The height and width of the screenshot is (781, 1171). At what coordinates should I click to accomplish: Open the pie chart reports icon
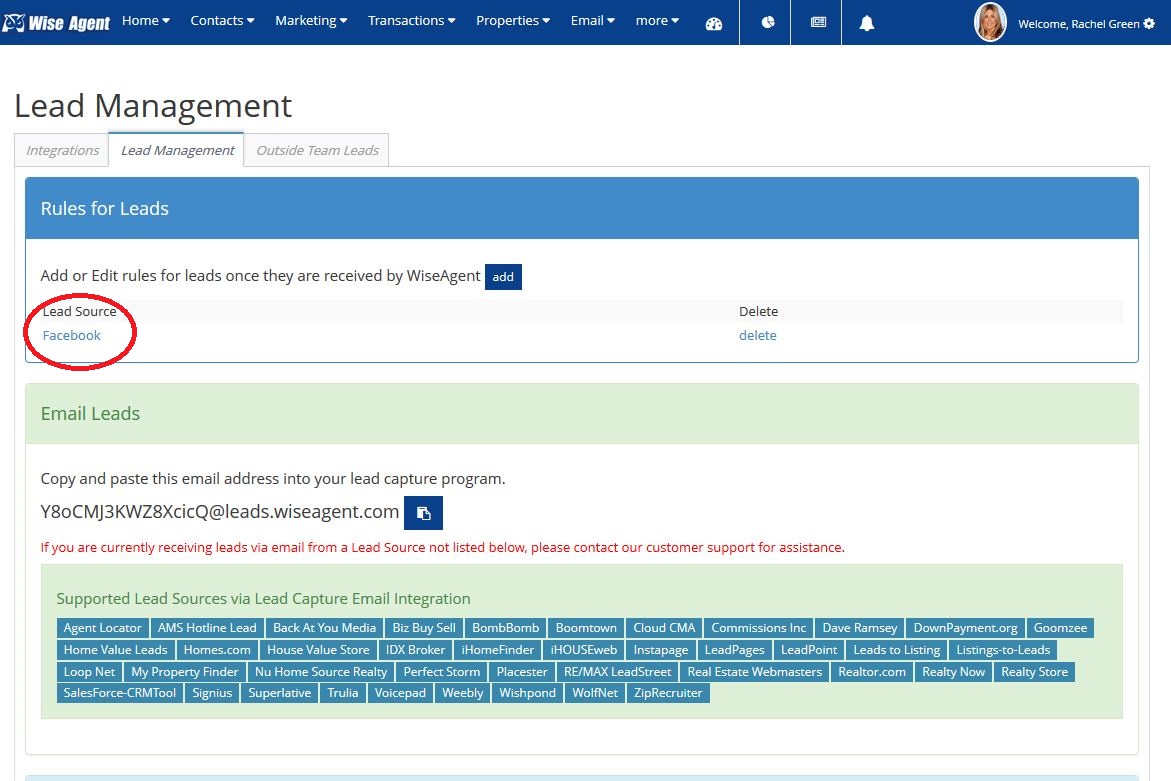(767, 22)
